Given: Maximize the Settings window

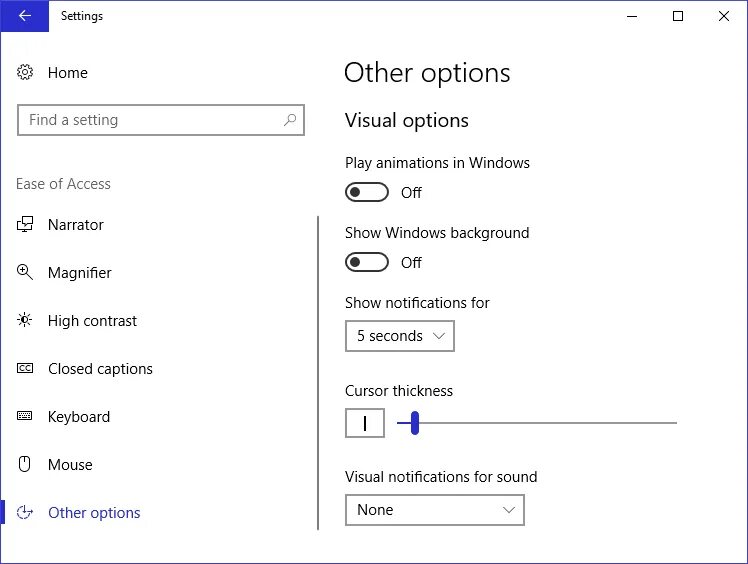Looking at the screenshot, I should [x=678, y=16].
